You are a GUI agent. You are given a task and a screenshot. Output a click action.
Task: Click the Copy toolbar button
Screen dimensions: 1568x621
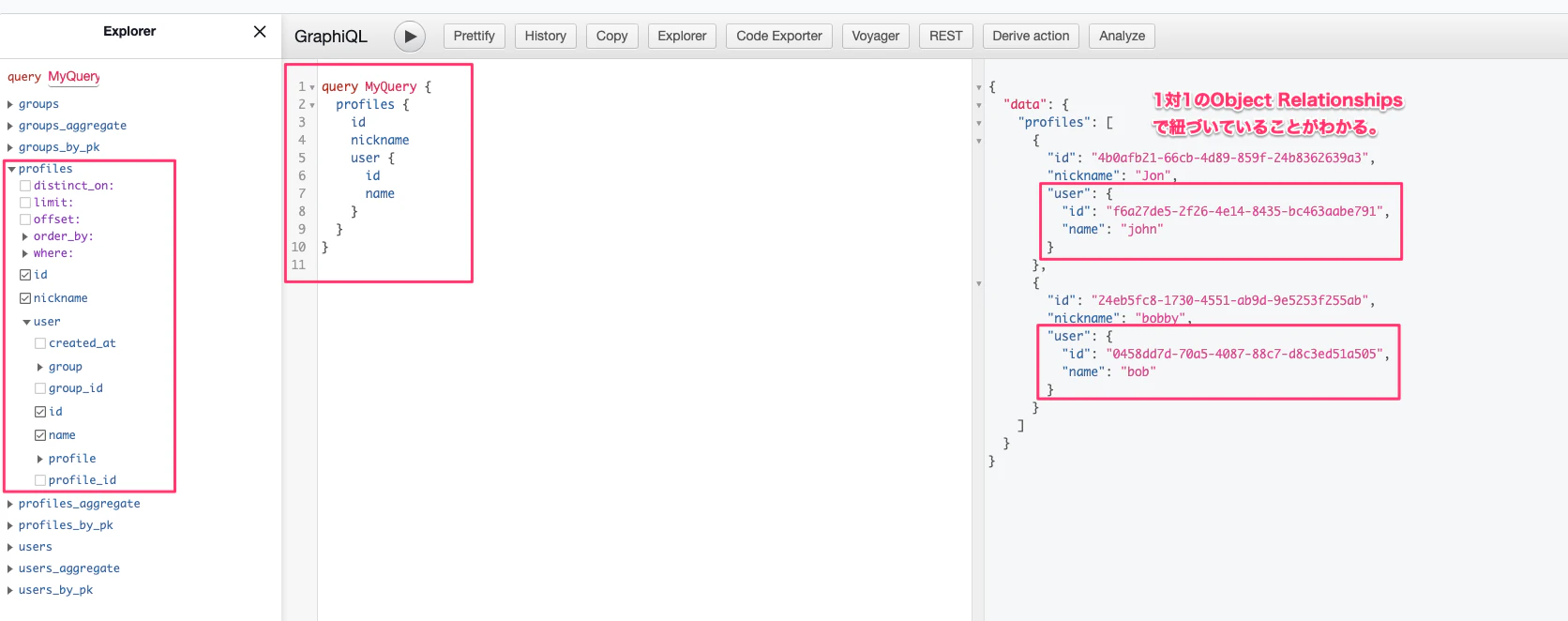pos(612,37)
